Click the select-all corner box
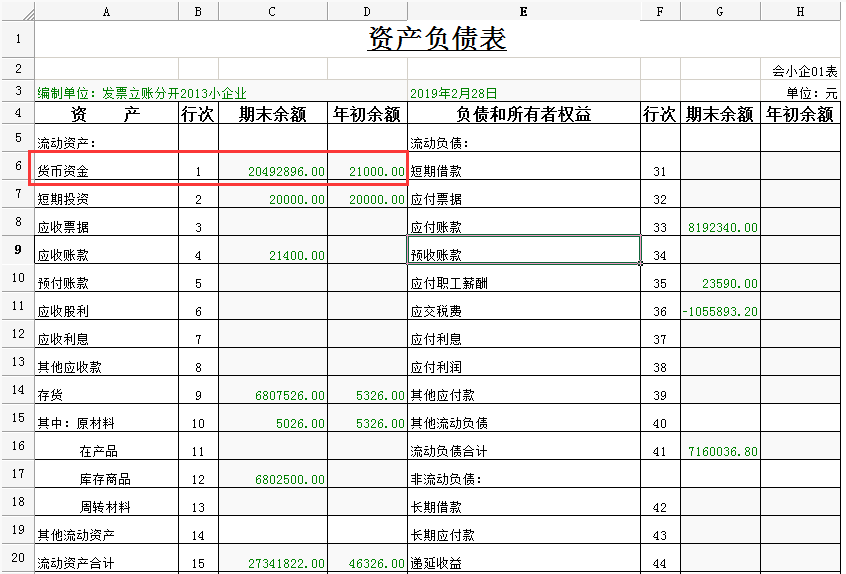 [18, 11]
